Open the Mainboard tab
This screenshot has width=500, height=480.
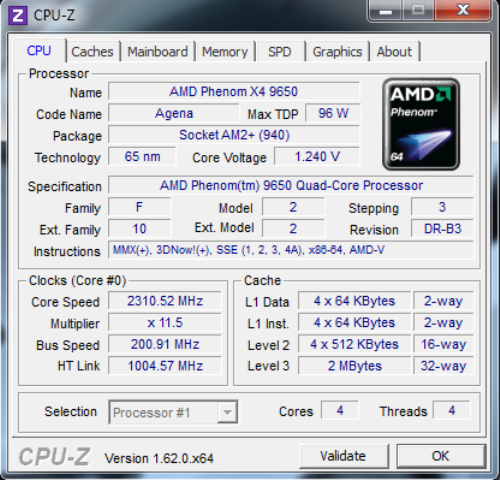[x=158, y=52]
